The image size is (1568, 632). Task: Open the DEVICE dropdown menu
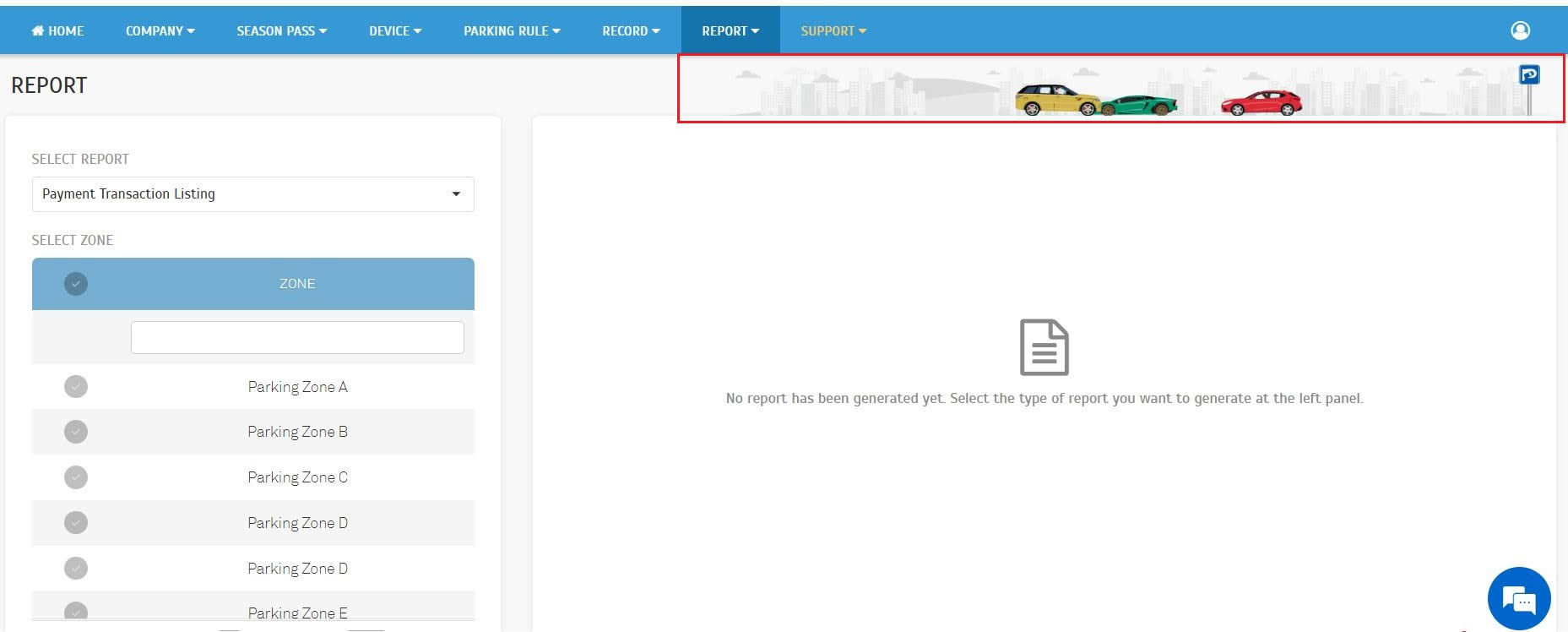394,31
